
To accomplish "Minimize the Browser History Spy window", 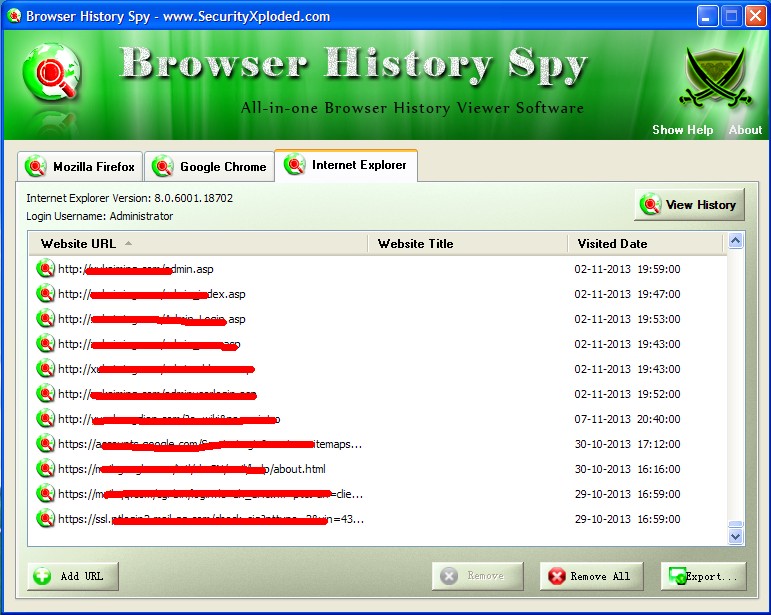I will click(707, 17).
